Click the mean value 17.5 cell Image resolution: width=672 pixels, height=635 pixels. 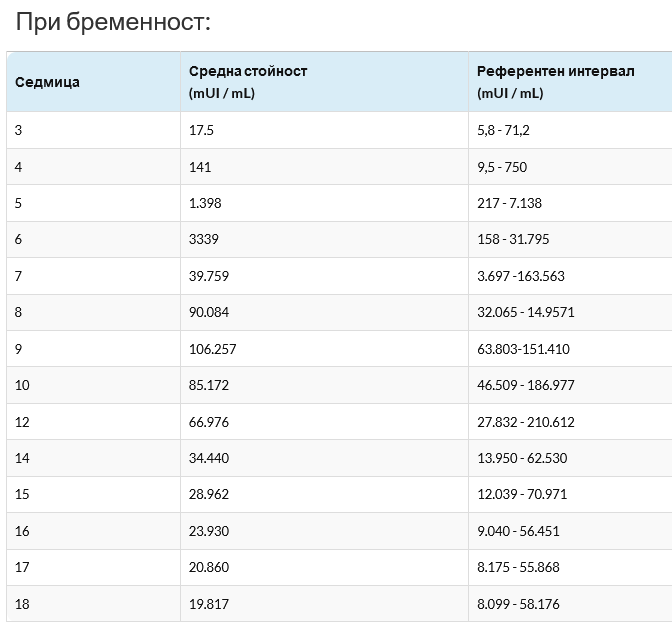click(201, 131)
